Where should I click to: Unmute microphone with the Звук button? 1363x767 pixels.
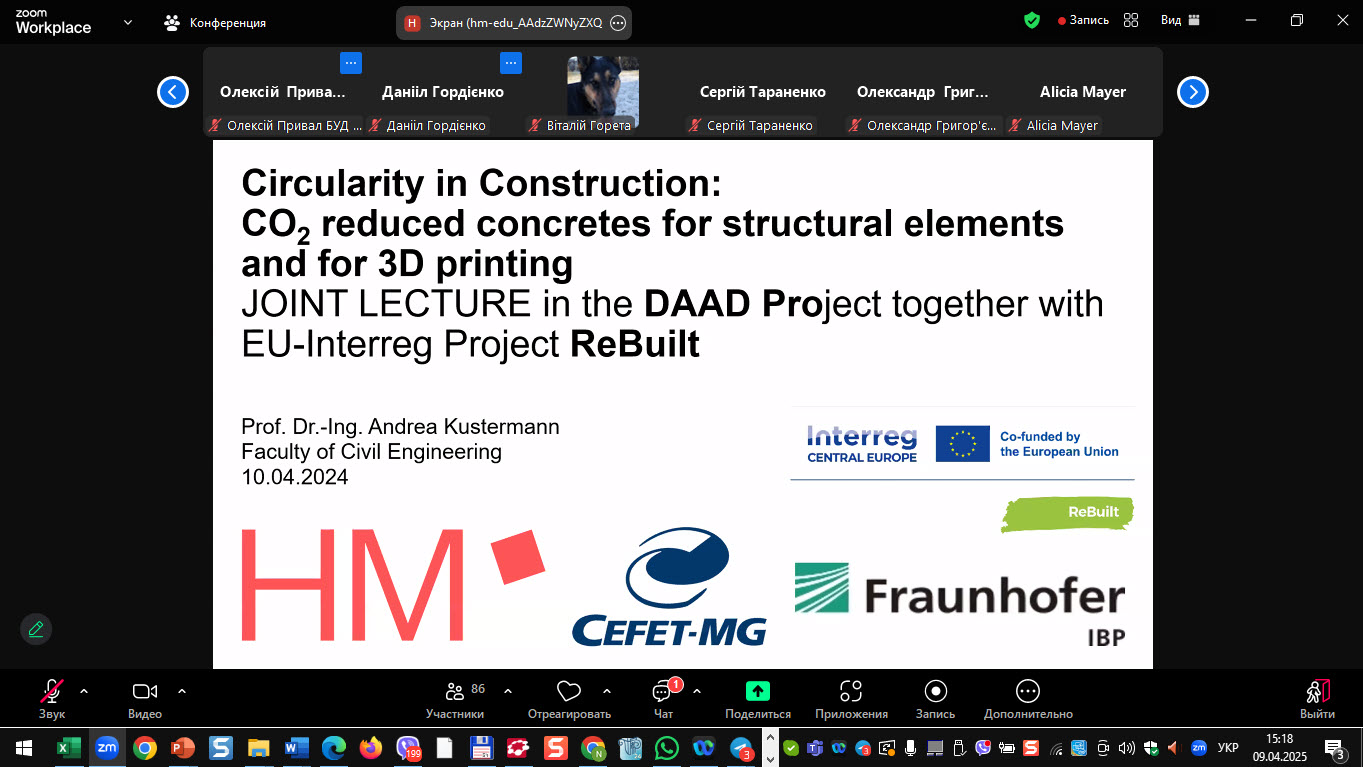tap(52, 699)
